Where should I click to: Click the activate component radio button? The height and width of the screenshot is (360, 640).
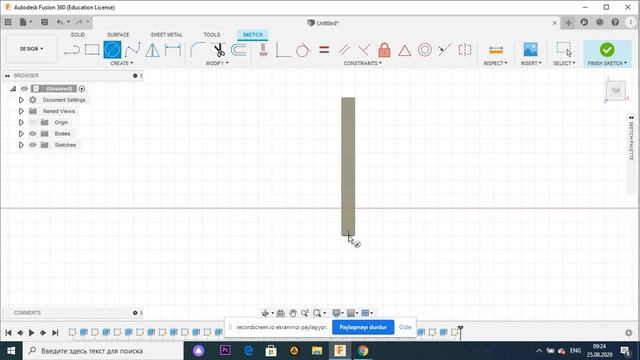click(x=82, y=89)
